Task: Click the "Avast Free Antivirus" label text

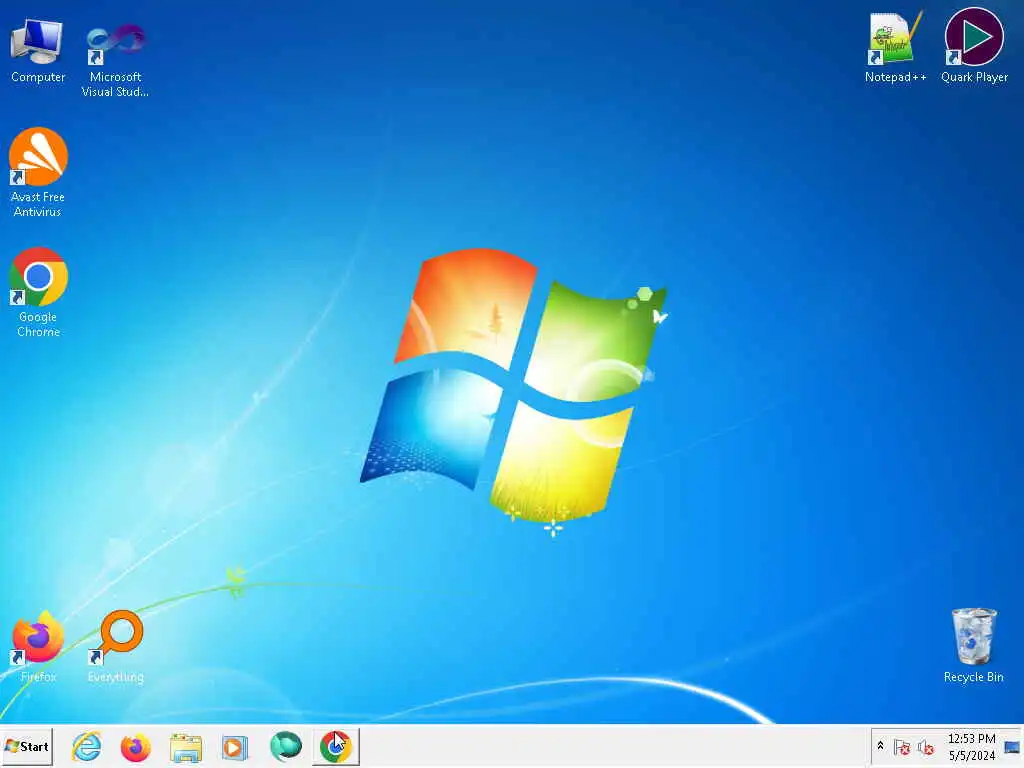Action: pyautogui.click(x=38, y=204)
